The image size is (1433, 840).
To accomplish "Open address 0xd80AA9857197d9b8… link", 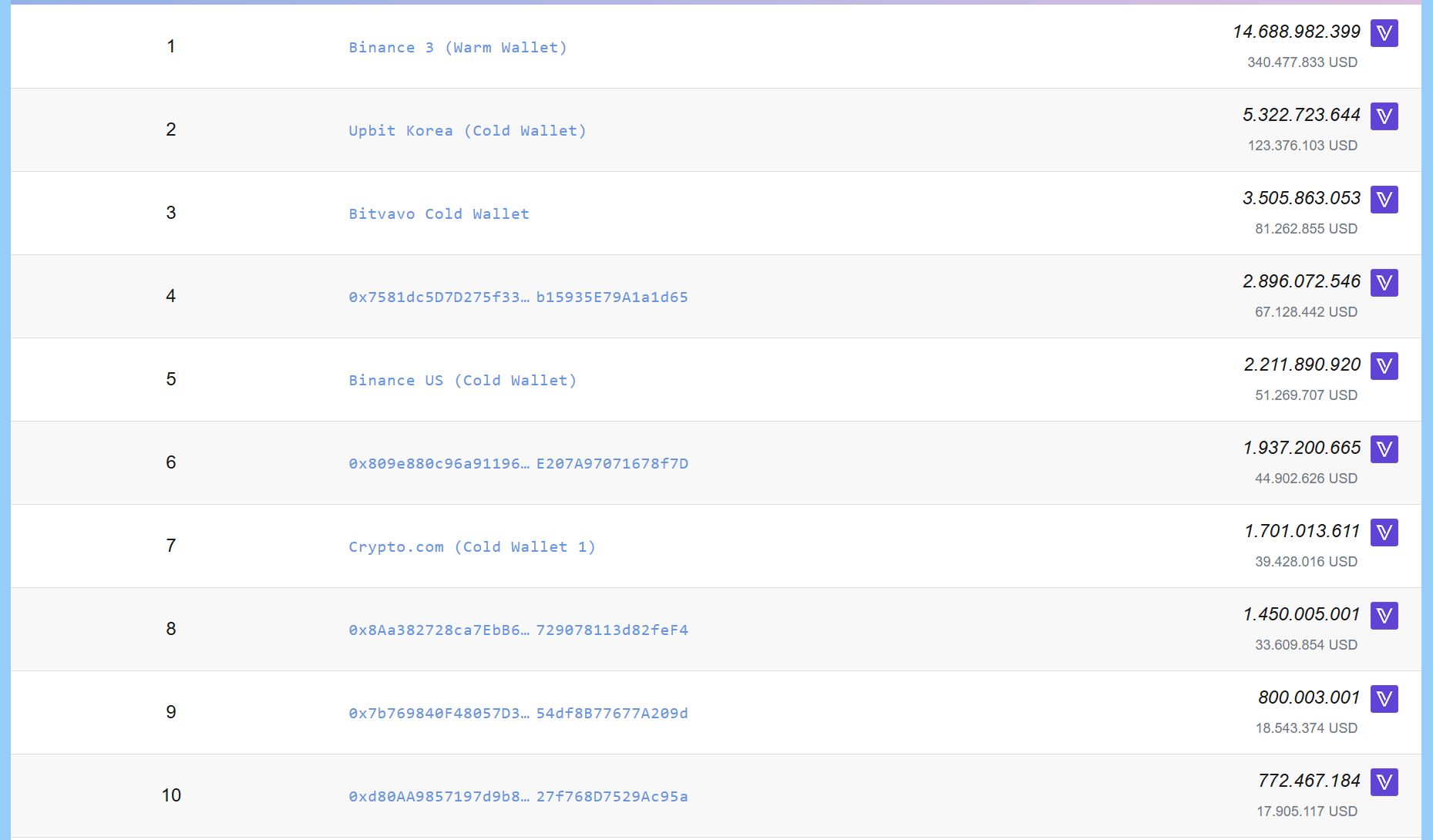I will click(x=518, y=796).
